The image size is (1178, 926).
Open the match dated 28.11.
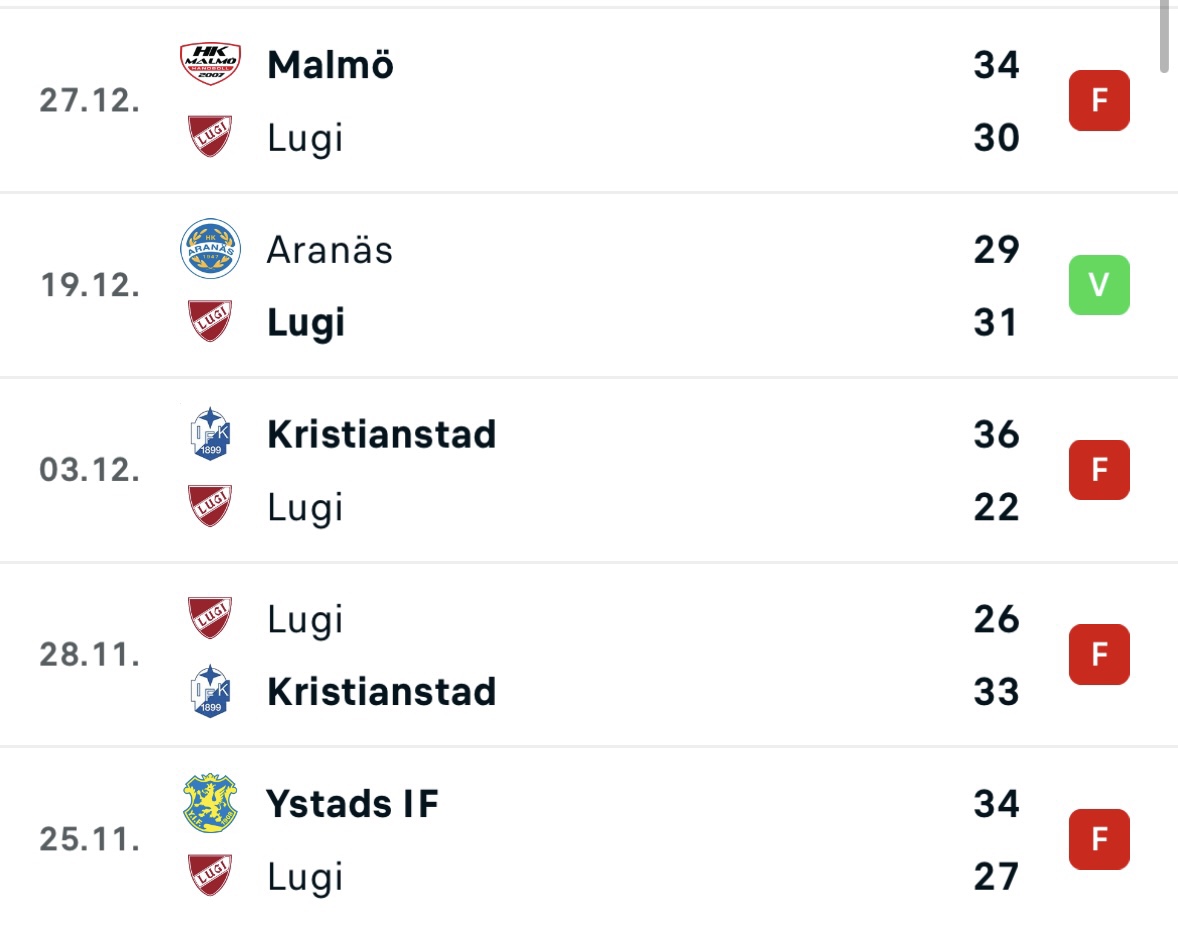pyautogui.click(x=589, y=654)
